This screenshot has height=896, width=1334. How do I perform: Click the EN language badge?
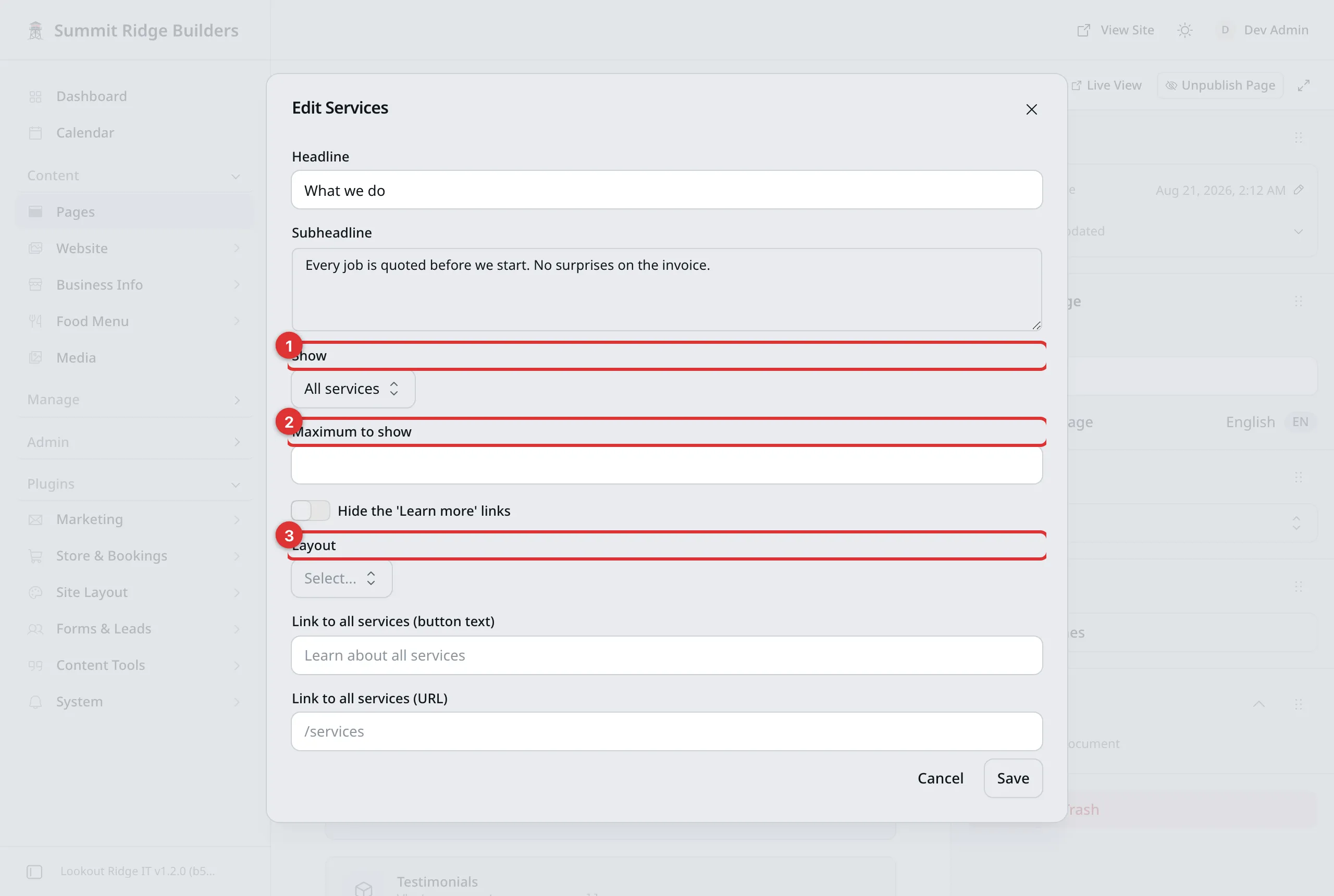pos(1300,422)
